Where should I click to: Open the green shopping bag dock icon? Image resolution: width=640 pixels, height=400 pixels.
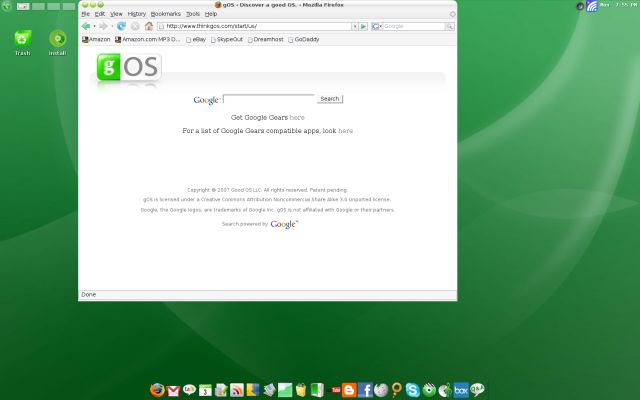coord(301,390)
